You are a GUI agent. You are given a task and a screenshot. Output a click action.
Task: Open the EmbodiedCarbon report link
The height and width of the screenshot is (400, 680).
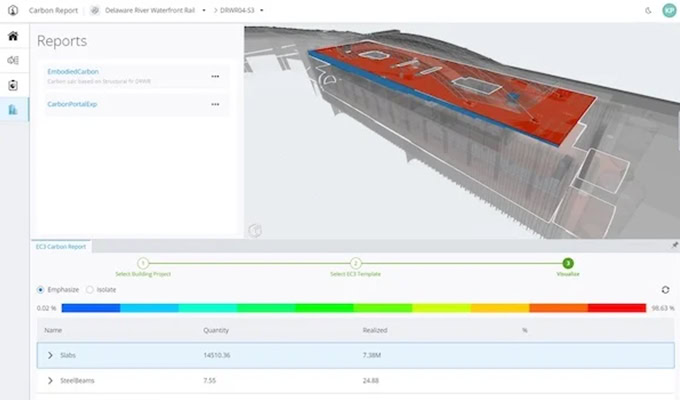coord(73,72)
